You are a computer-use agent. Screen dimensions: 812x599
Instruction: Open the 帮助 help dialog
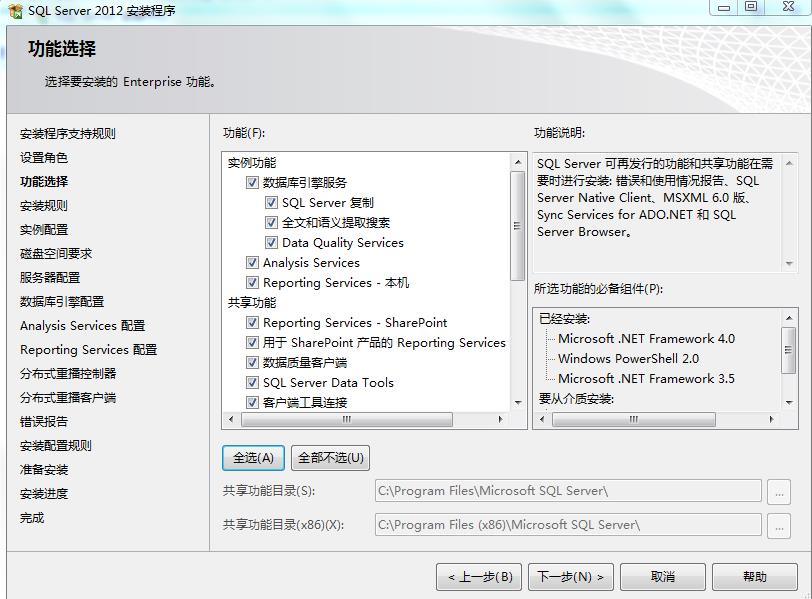(755, 576)
